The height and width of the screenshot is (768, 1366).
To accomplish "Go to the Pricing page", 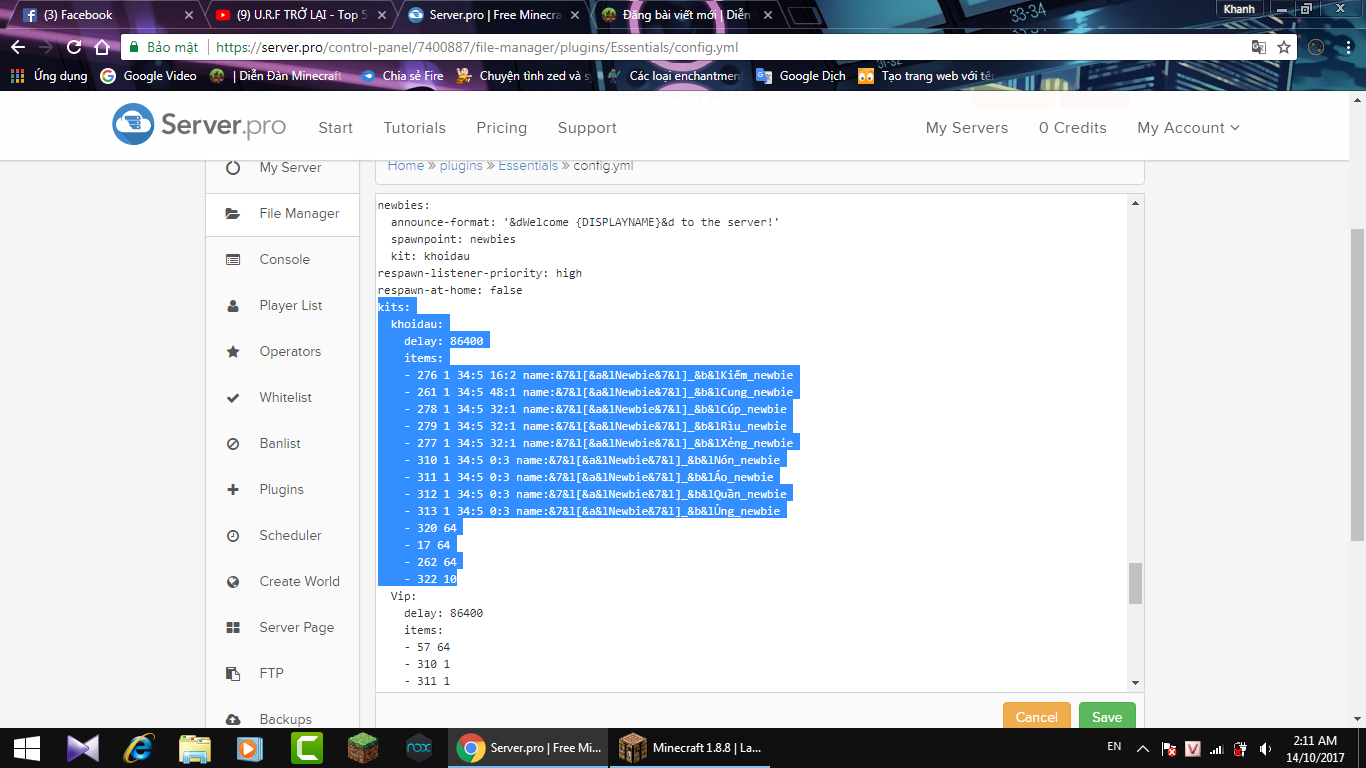I will [x=501, y=128].
